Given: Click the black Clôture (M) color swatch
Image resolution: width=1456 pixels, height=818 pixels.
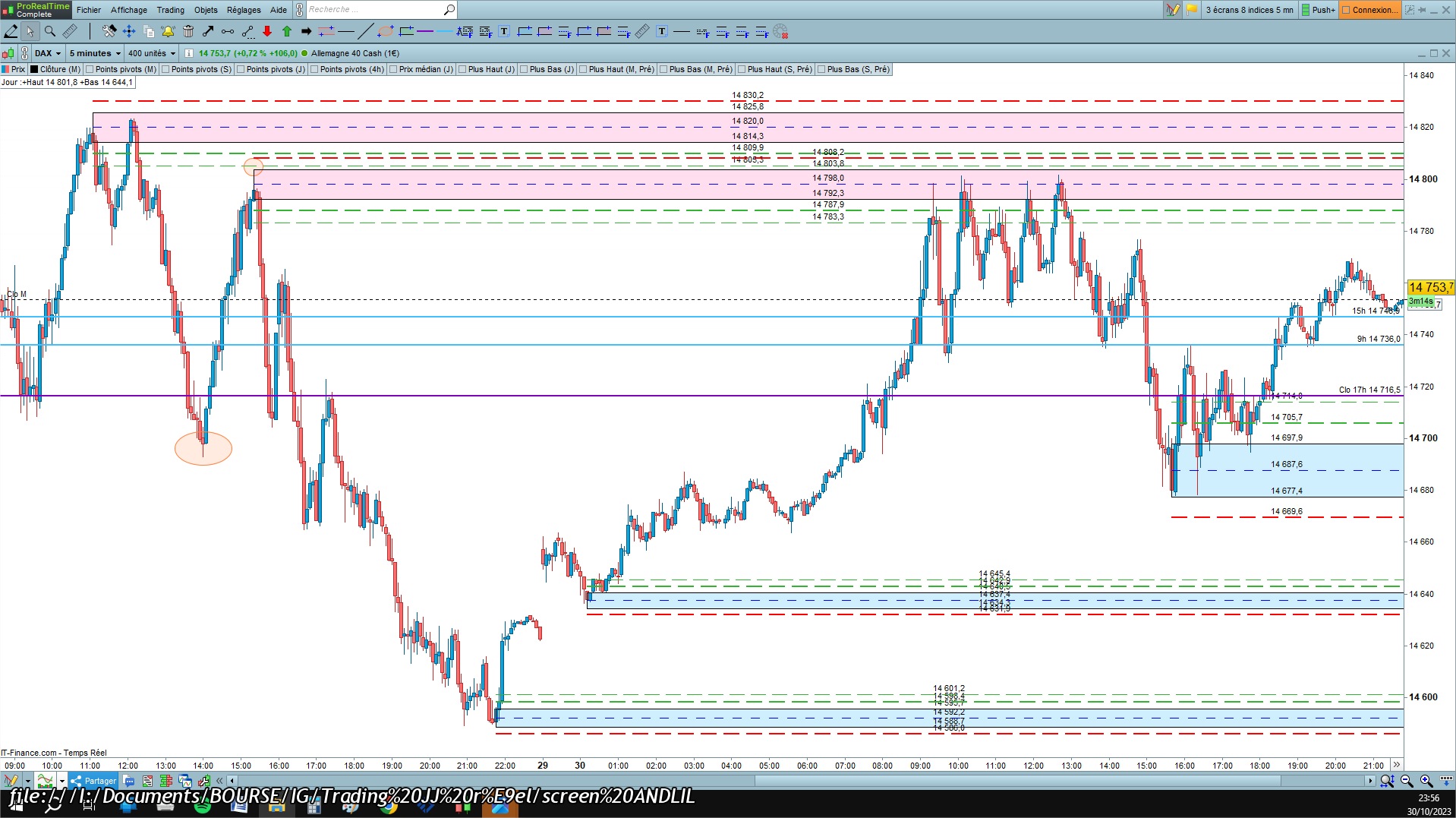Looking at the screenshot, I should (x=34, y=69).
